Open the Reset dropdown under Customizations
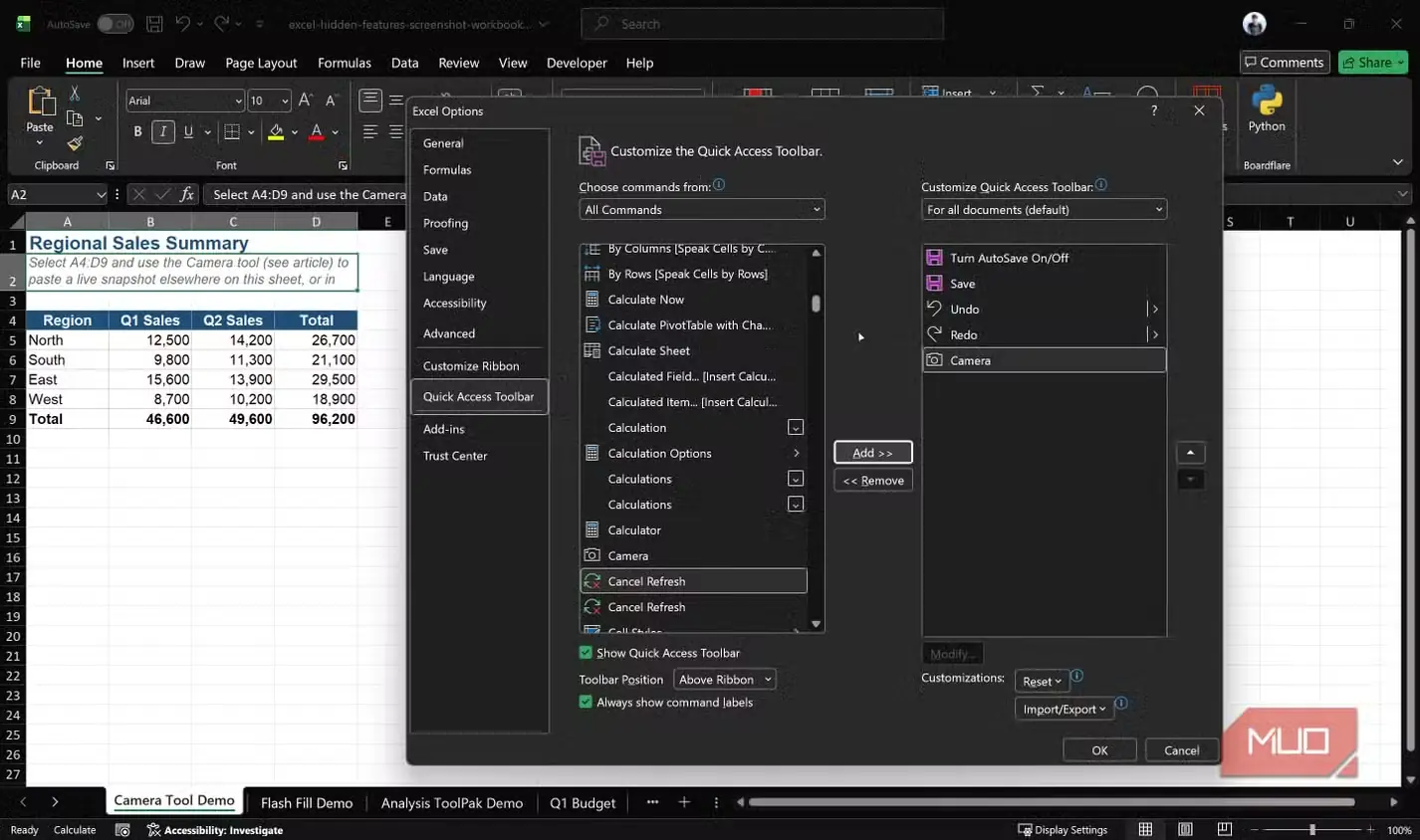The image size is (1420, 840). click(x=1042, y=681)
